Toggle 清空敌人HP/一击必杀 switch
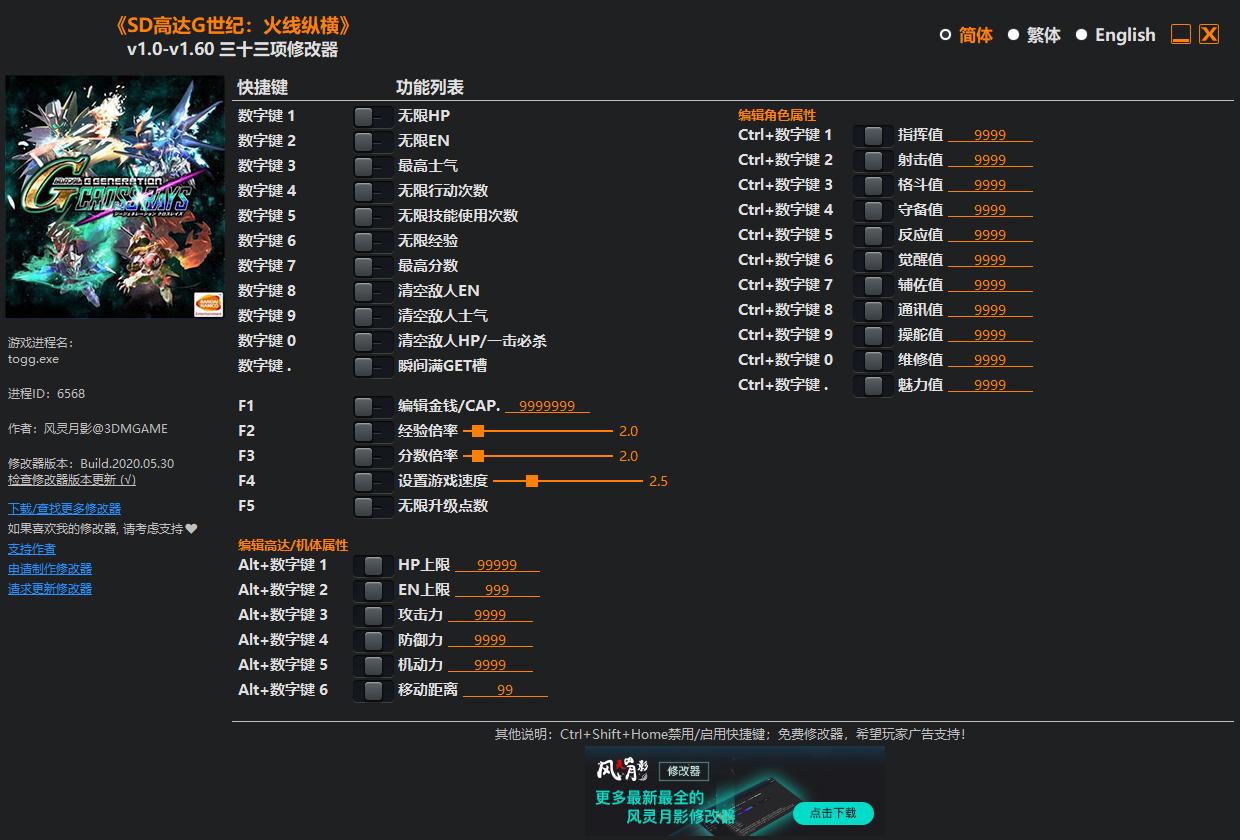Screen dimensions: 1240x840 click(373, 341)
